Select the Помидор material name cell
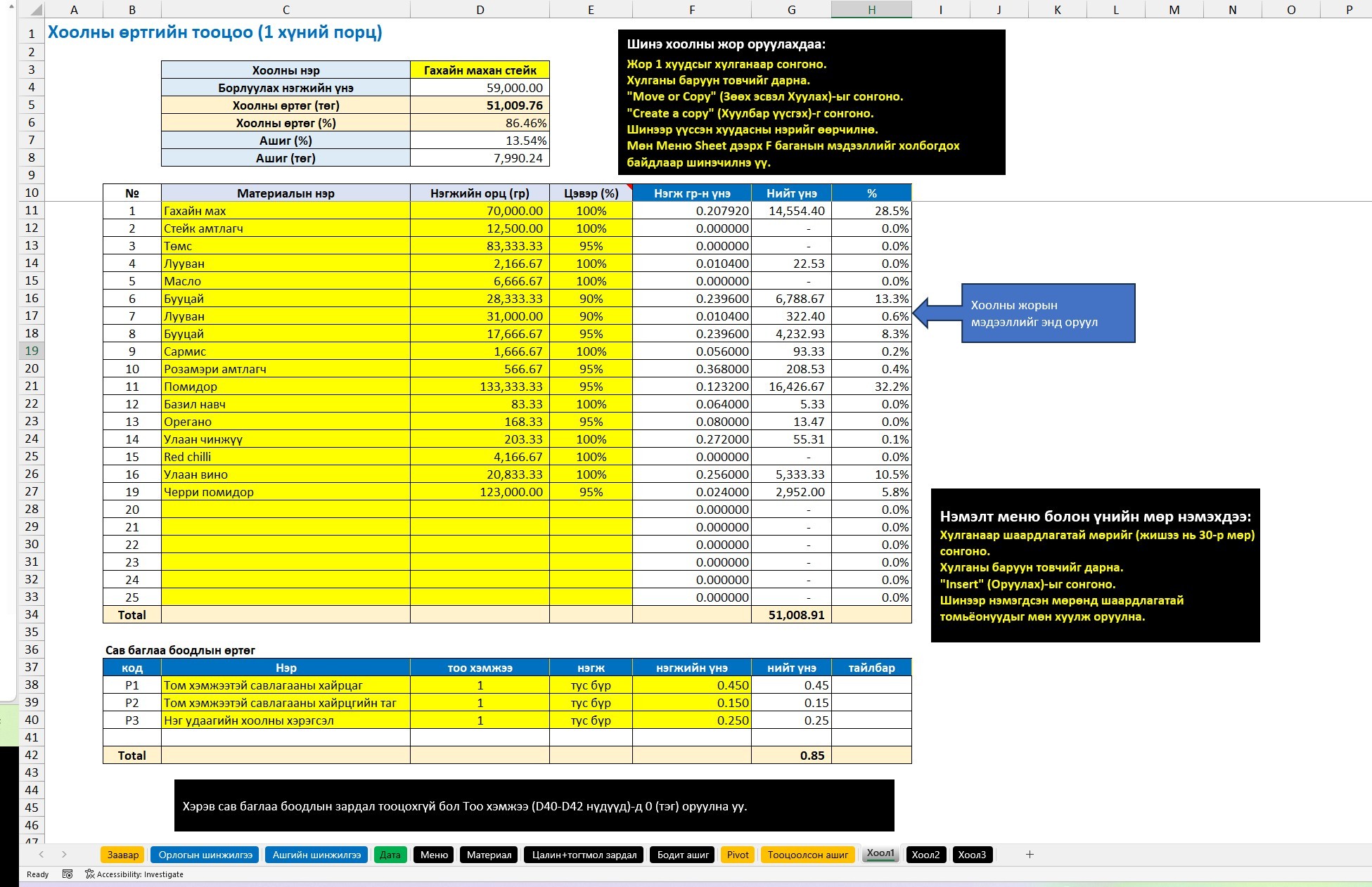This screenshot has width=1372, height=887. pos(286,387)
